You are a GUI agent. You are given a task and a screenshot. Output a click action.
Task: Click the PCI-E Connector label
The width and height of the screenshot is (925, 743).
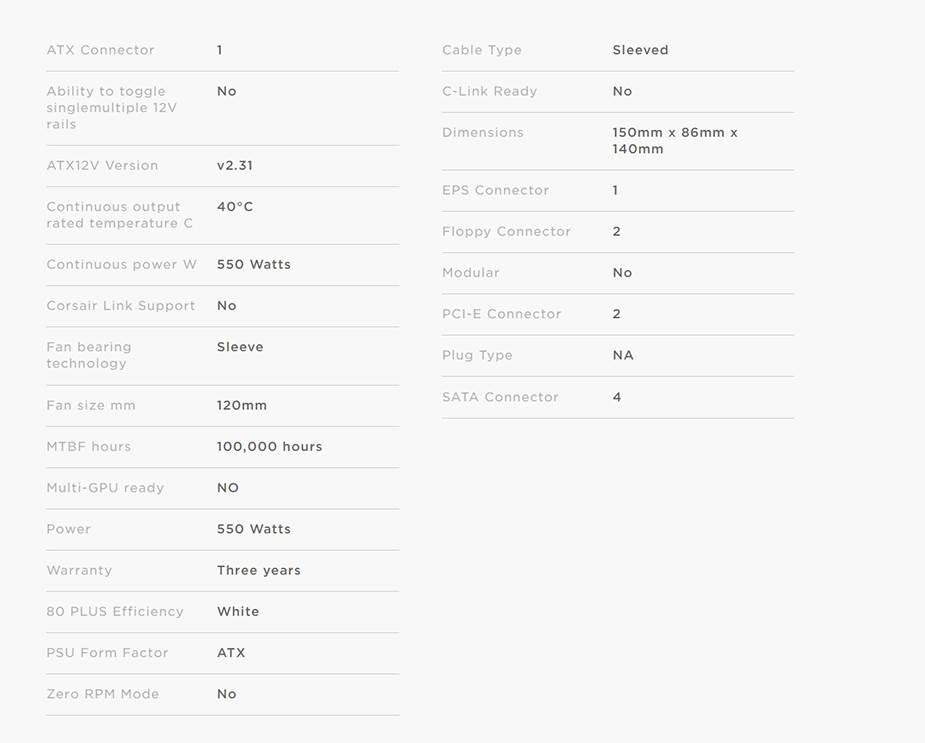pyautogui.click(x=501, y=314)
